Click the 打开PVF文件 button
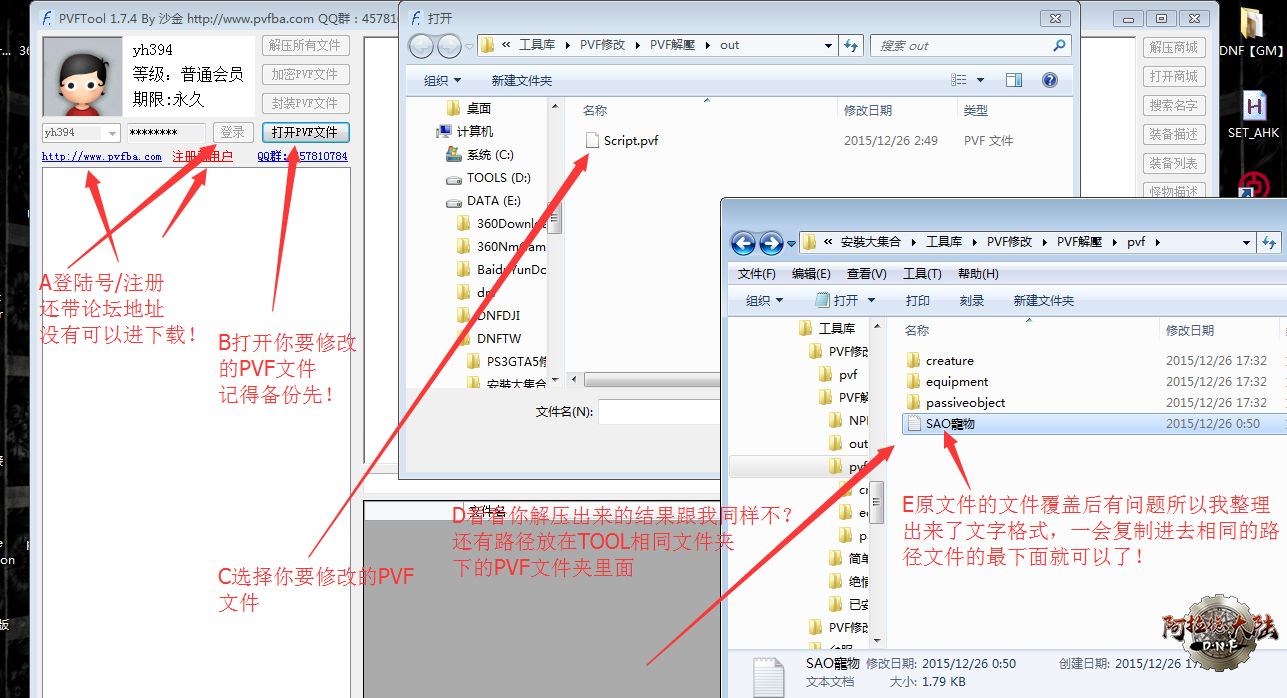The height and width of the screenshot is (698, 1287). pos(306,132)
